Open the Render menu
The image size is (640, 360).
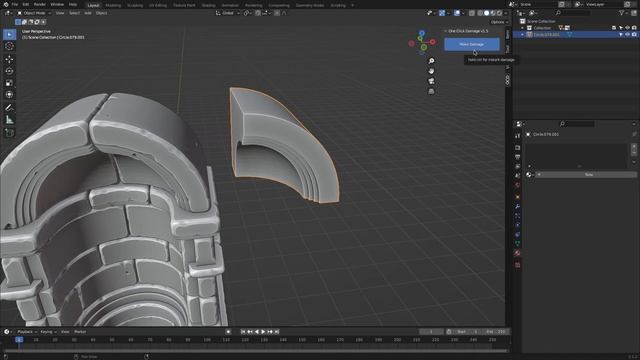pos(40,4)
